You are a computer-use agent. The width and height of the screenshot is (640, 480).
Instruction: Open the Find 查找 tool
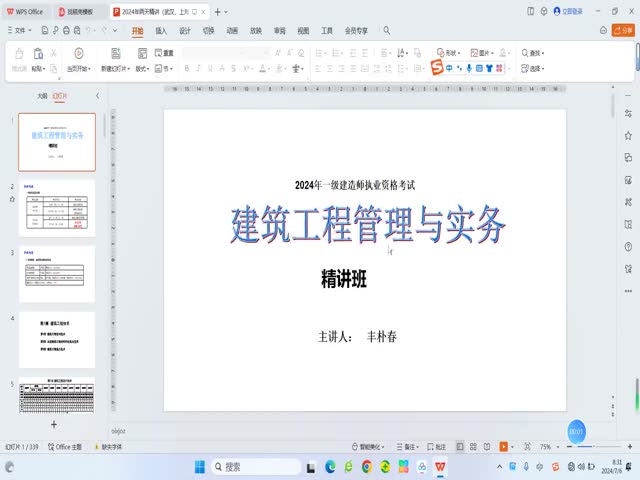[x=533, y=53]
